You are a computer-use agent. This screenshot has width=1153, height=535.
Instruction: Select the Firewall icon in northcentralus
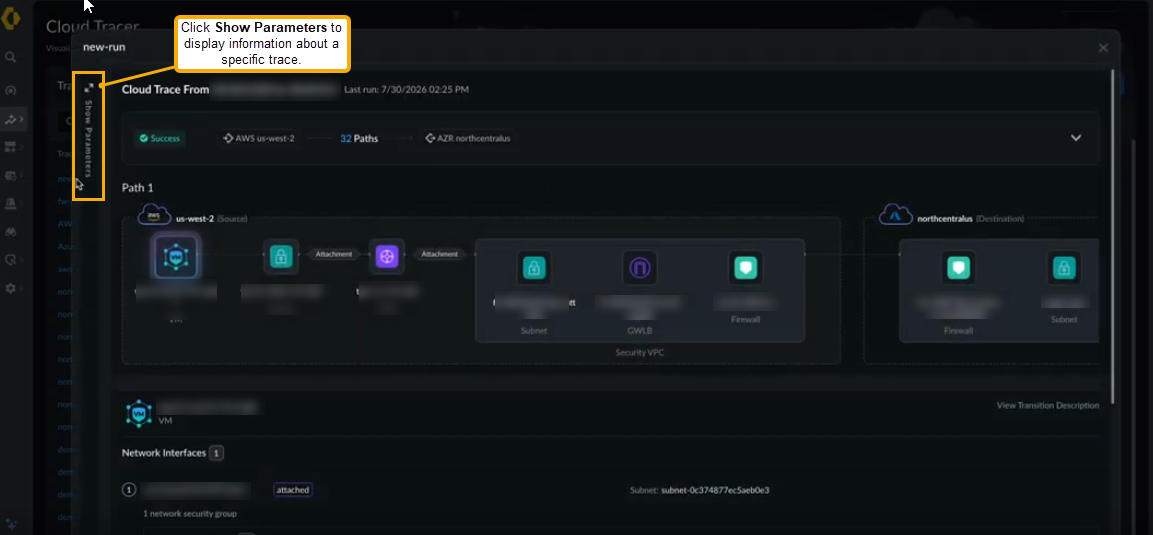tap(958, 268)
